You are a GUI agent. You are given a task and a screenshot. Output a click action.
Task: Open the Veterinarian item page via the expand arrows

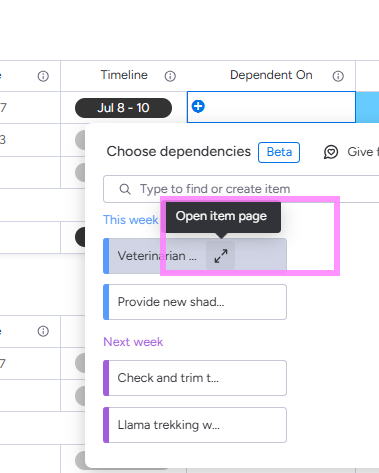click(221, 256)
